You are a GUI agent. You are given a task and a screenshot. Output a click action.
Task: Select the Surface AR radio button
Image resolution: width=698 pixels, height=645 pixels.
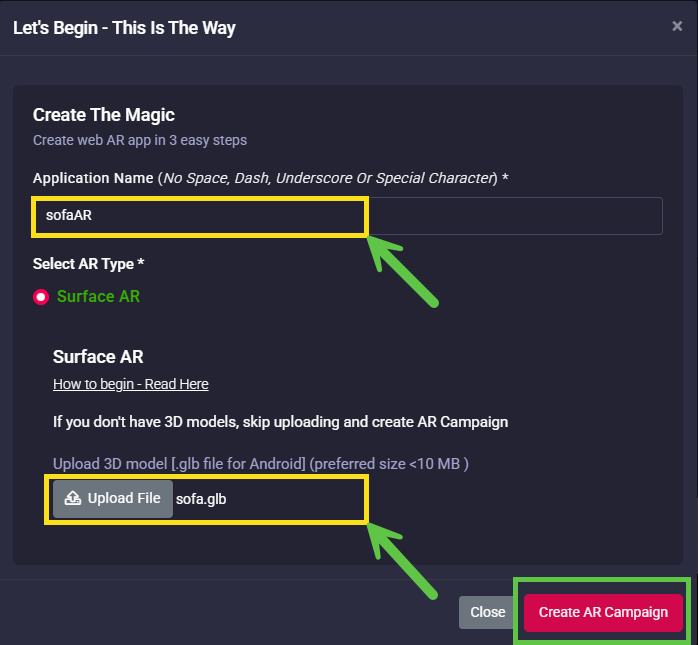click(41, 297)
